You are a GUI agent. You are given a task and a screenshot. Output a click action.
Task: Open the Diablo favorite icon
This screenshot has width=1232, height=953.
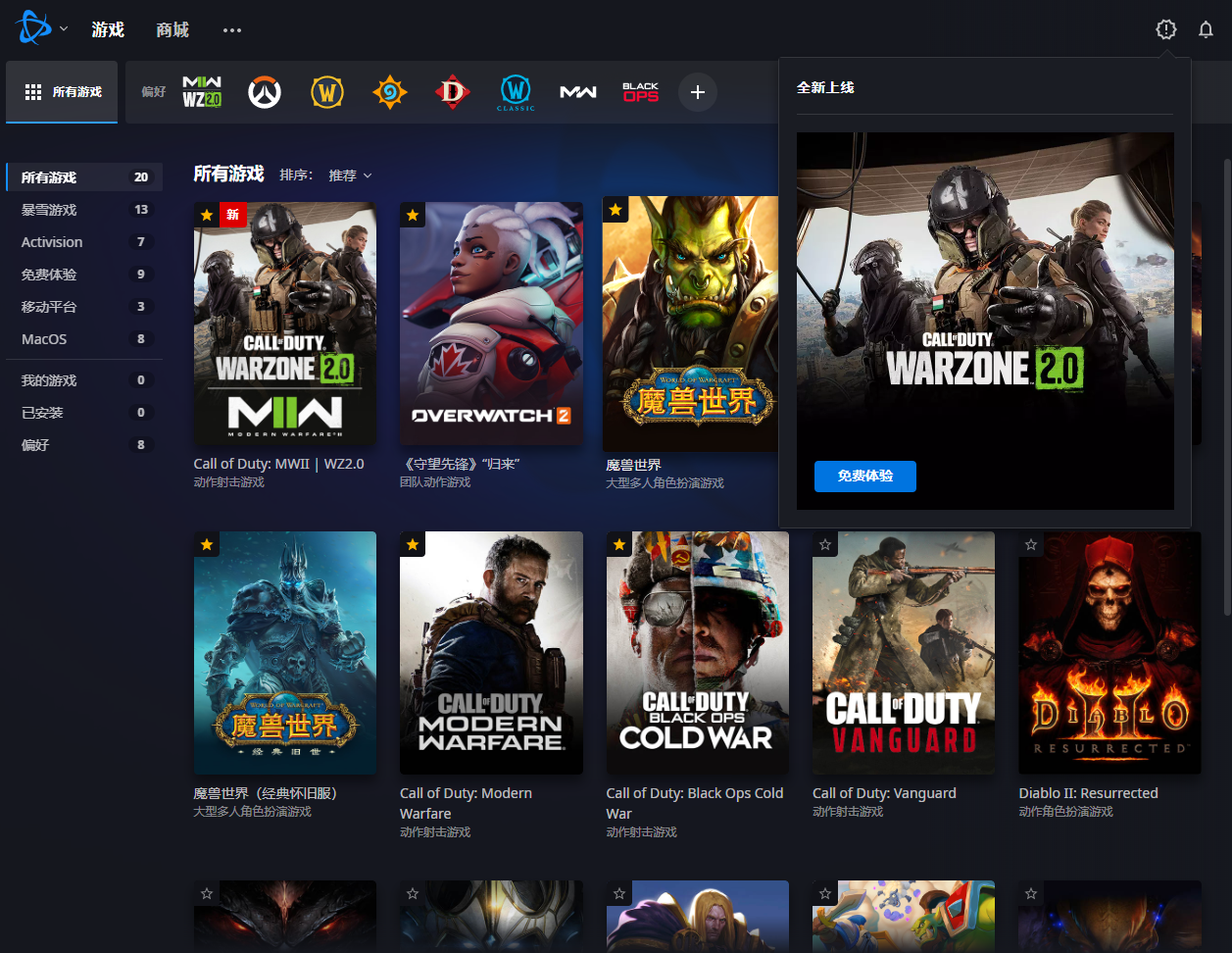(452, 92)
